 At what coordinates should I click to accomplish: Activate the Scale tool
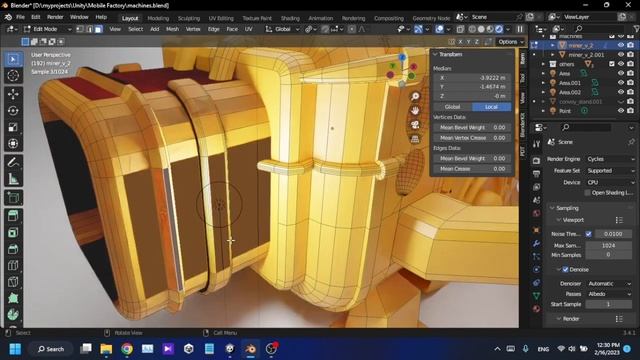13,127
